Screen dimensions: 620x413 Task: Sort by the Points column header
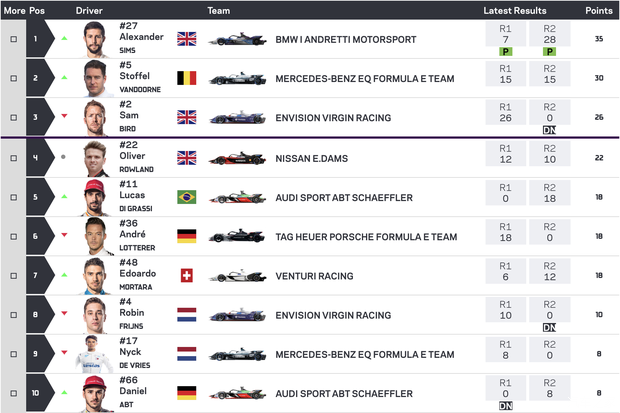coord(598,9)
